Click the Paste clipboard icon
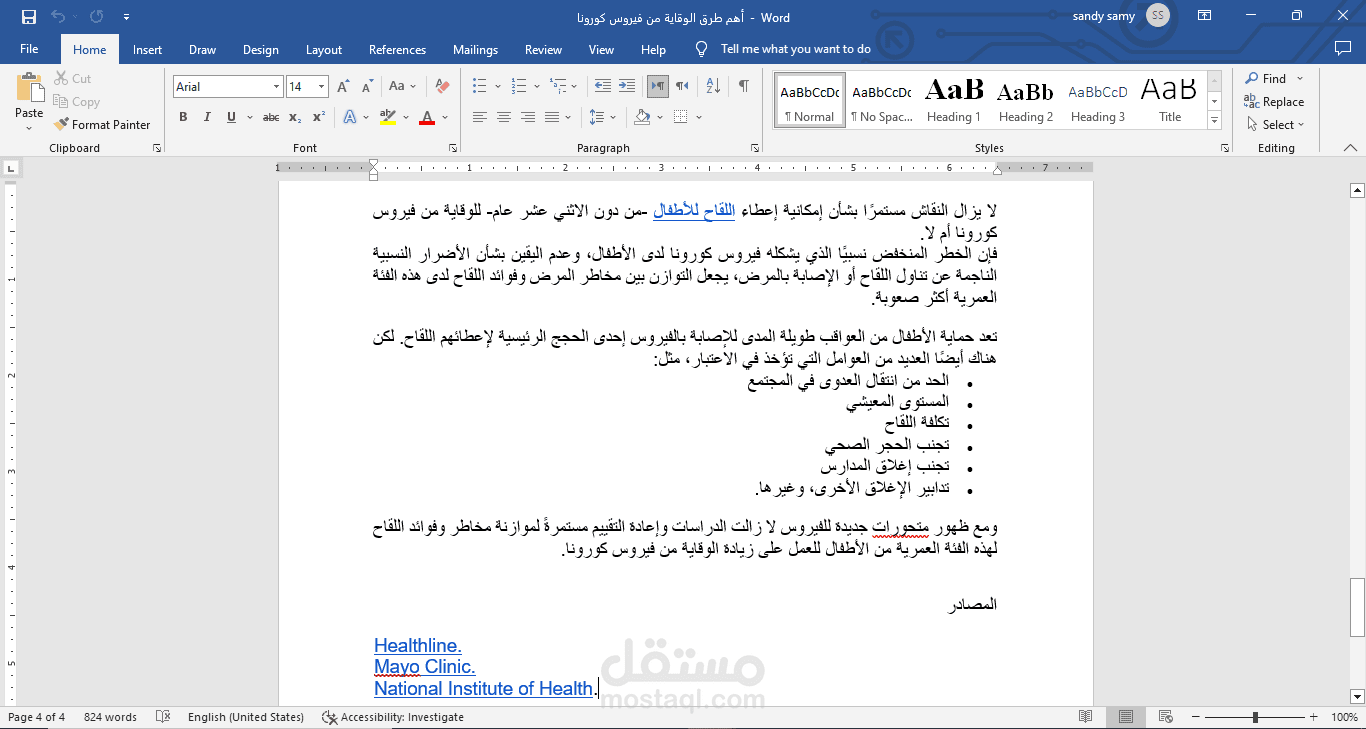This screenshot has height=729, width=1366. click(30, 88)
